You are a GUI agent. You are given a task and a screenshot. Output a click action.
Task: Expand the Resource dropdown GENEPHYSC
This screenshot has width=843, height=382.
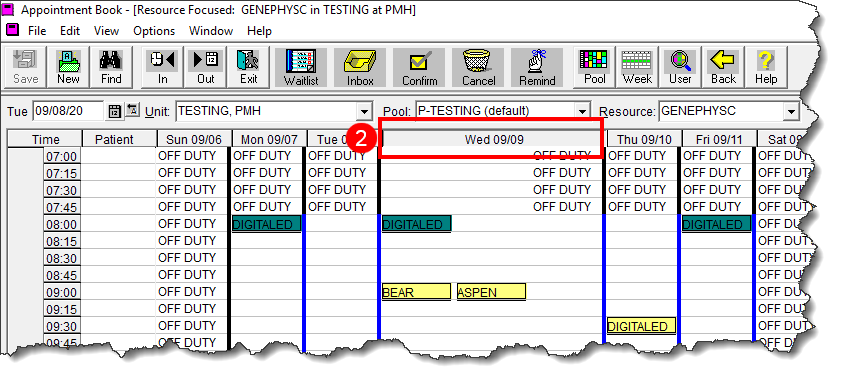click(x=790, y=112)
